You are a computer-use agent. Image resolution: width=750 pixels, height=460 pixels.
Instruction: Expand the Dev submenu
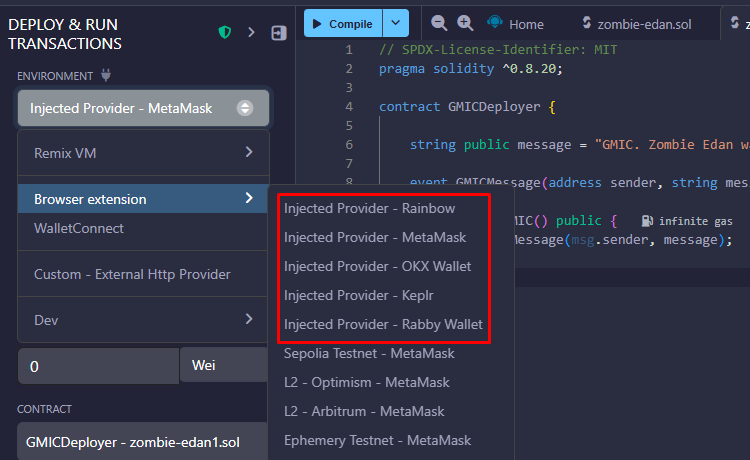click(143, 319)
